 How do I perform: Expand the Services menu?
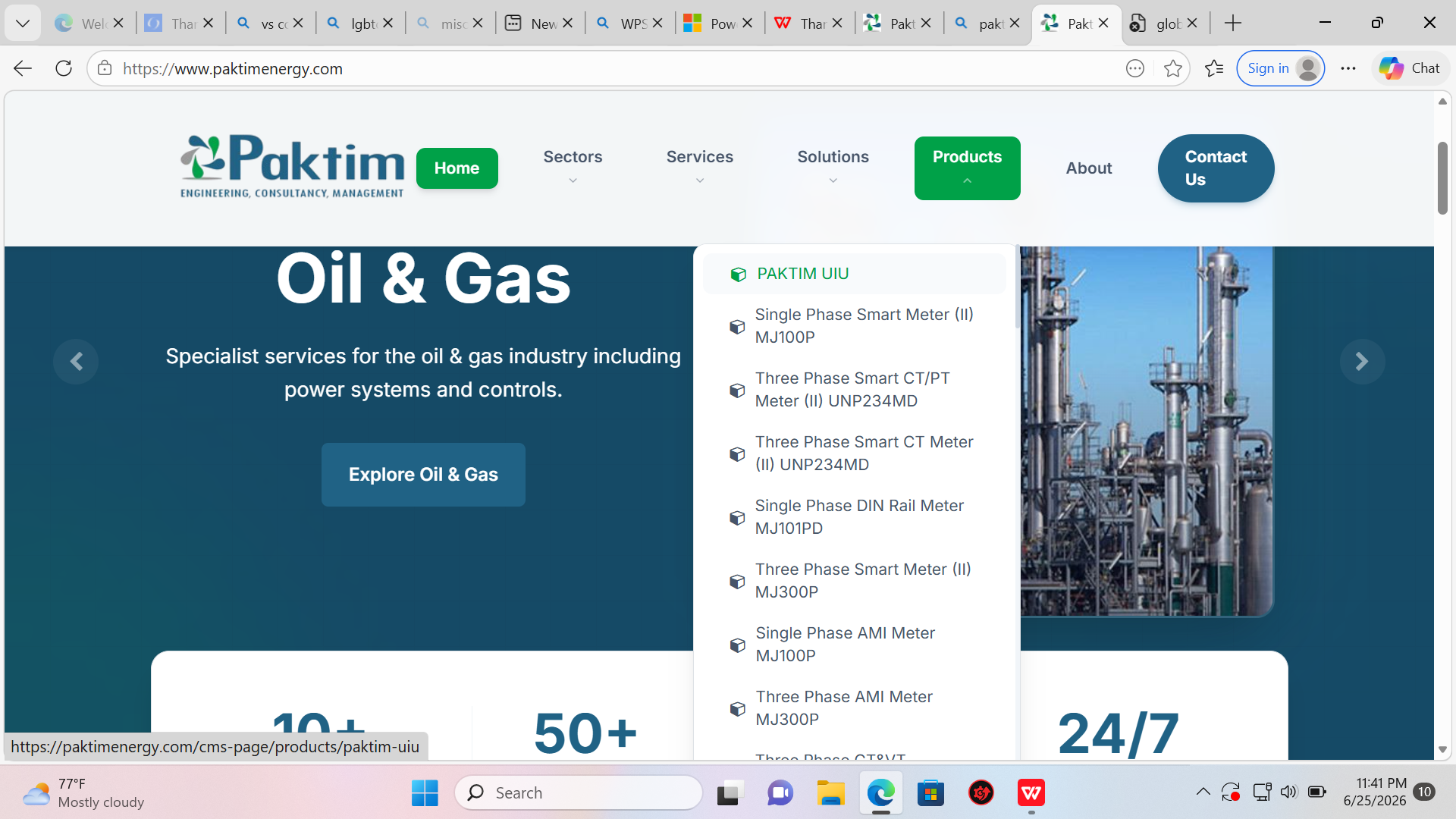[699, 168]
